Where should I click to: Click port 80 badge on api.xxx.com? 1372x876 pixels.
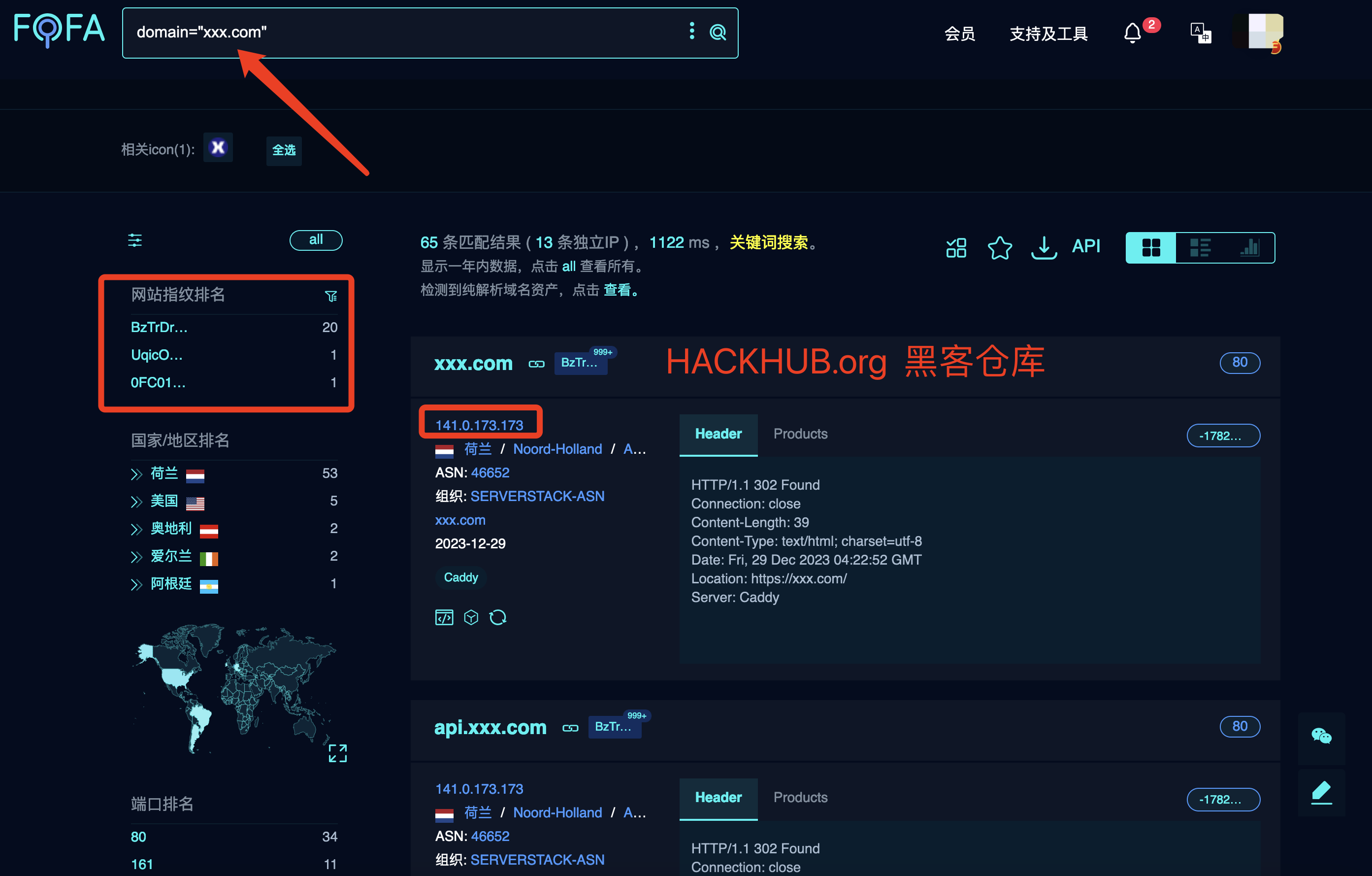click(1239, 726)
